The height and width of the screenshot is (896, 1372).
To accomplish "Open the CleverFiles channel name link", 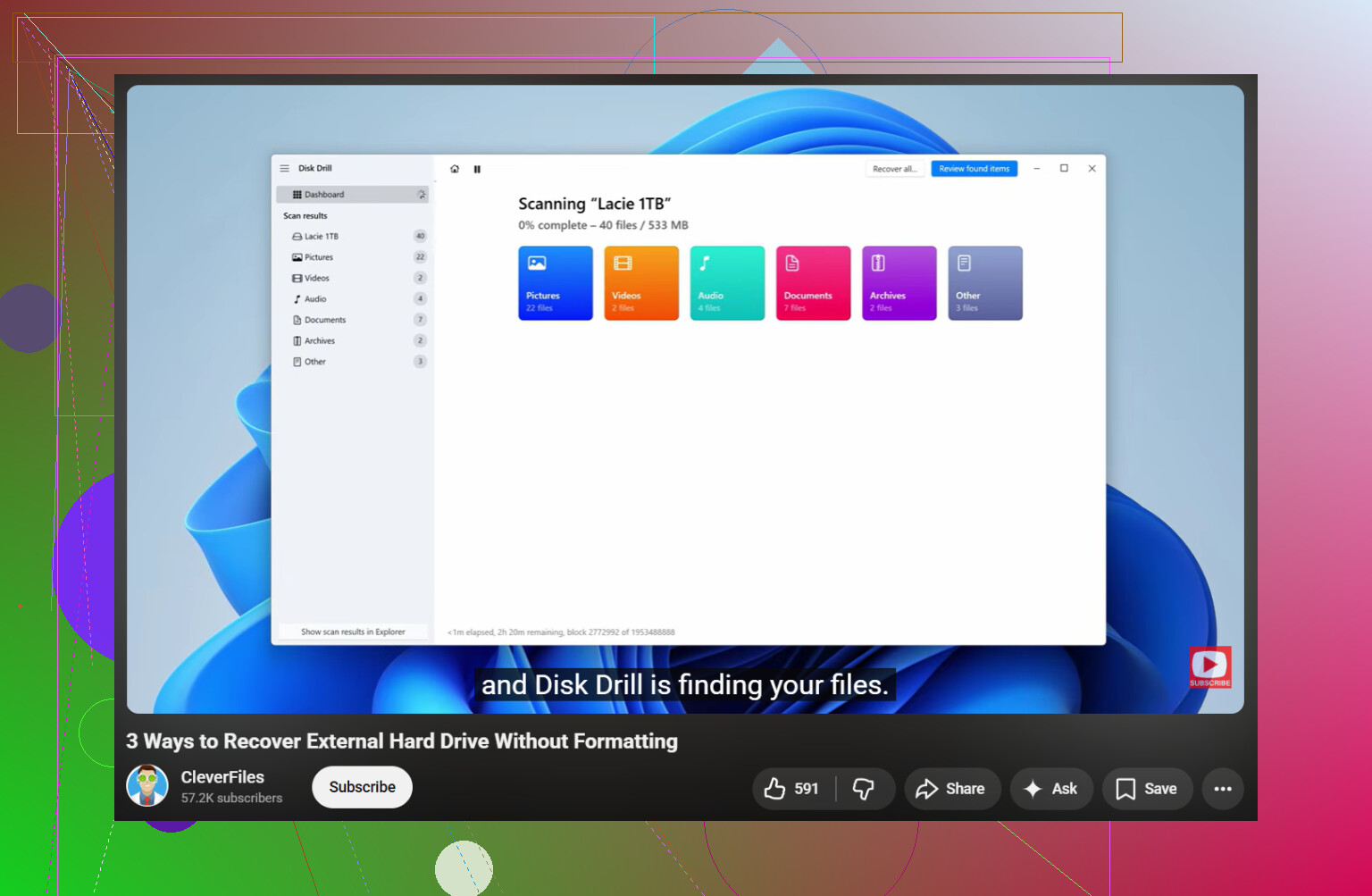I will [x=222, y=777].
